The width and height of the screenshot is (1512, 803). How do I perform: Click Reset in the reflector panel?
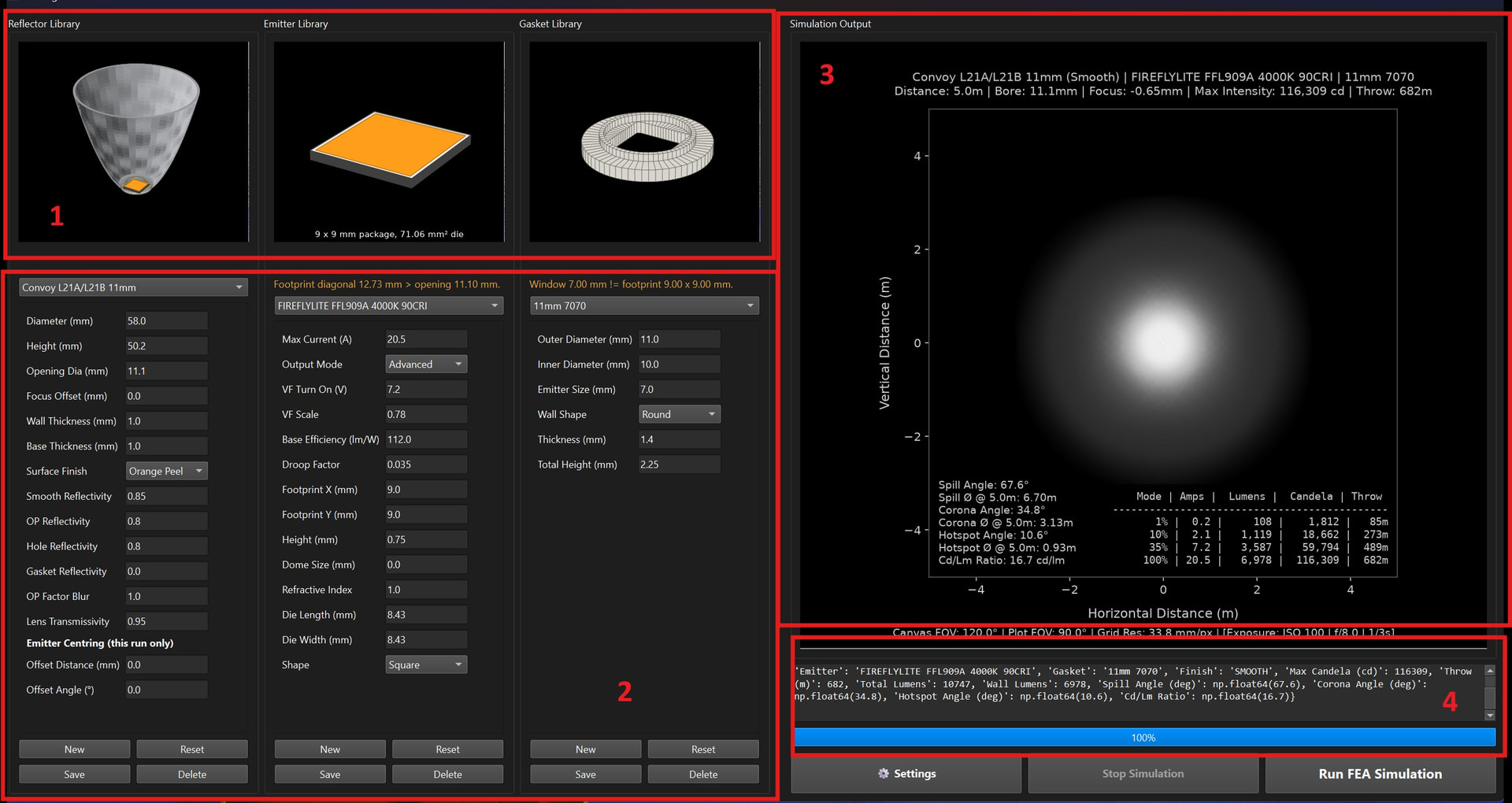click(x=192, y=749)
